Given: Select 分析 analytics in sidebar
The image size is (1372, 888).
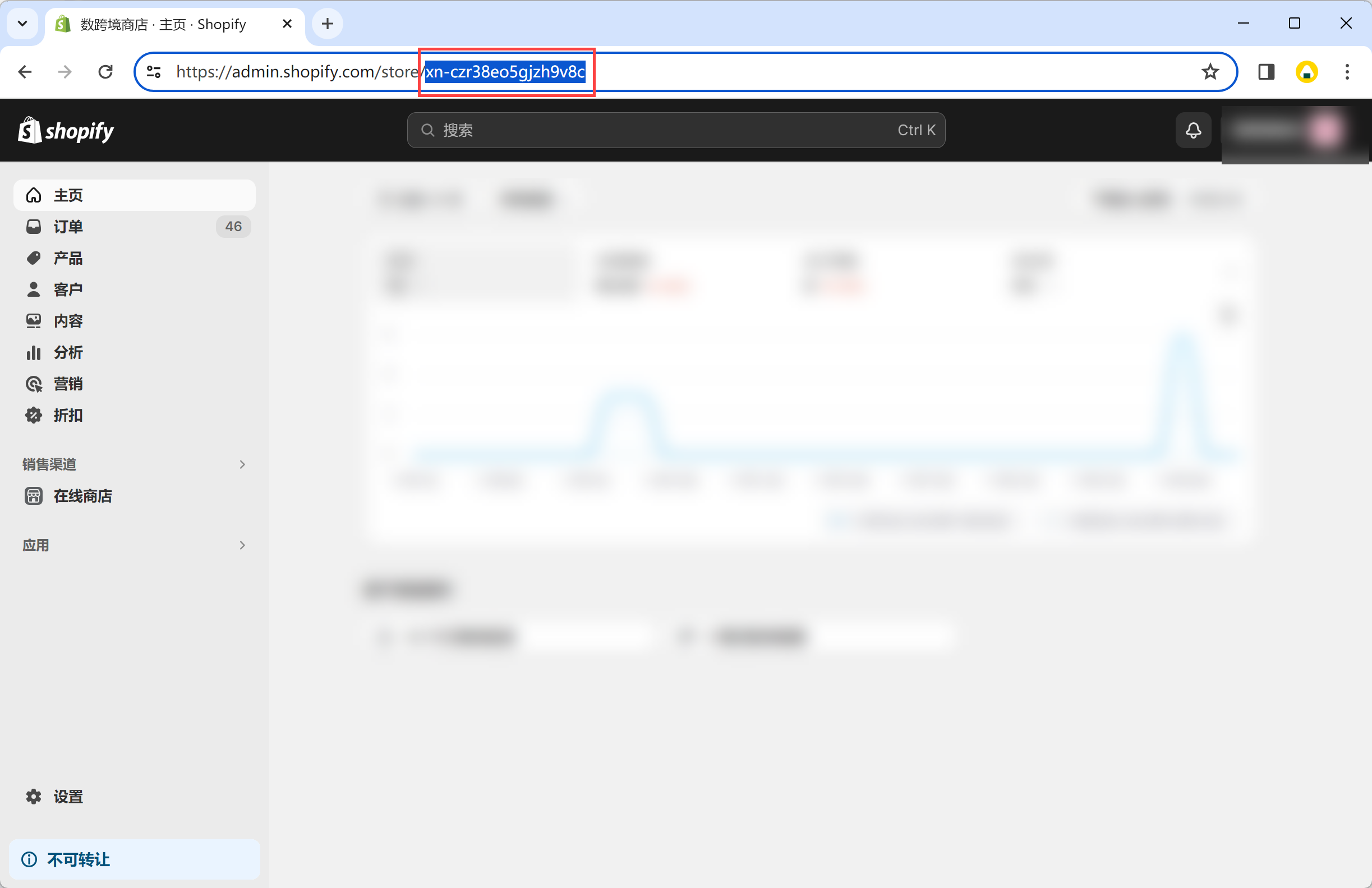Looking at the screenshot, I should [68, 352].
